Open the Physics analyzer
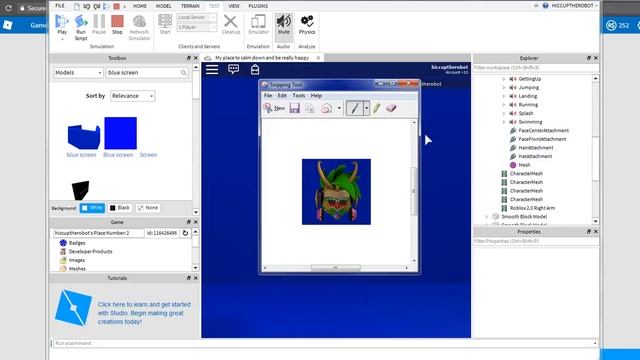The width and height of the screenshot is (640, 360). [307, 21]
